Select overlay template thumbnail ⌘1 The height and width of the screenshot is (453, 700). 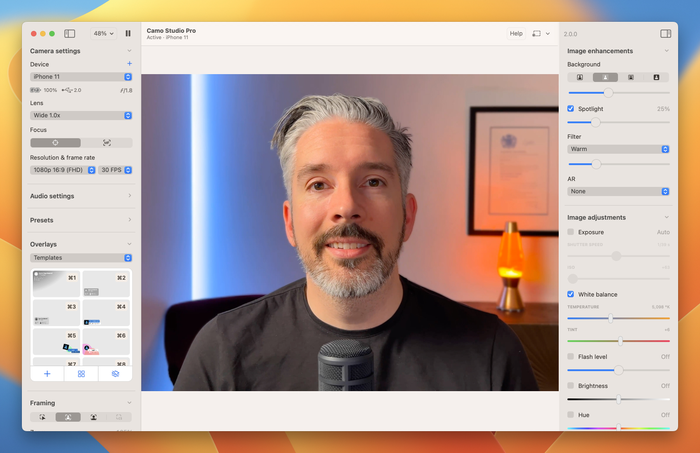(56, 284)
